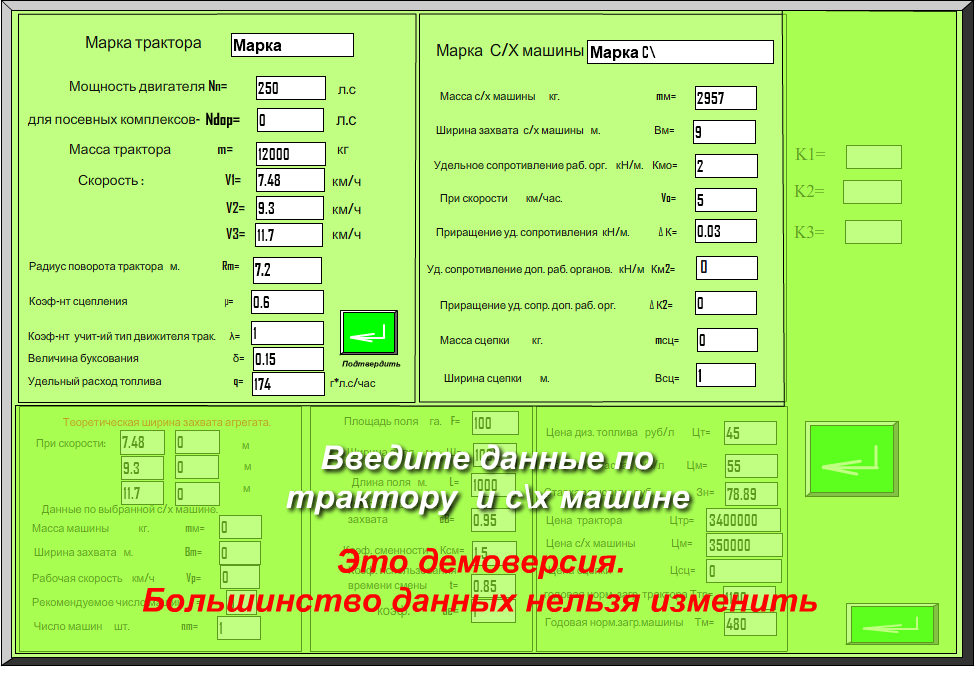Select the V2 speed field showing 9.3

pos(289,208)
